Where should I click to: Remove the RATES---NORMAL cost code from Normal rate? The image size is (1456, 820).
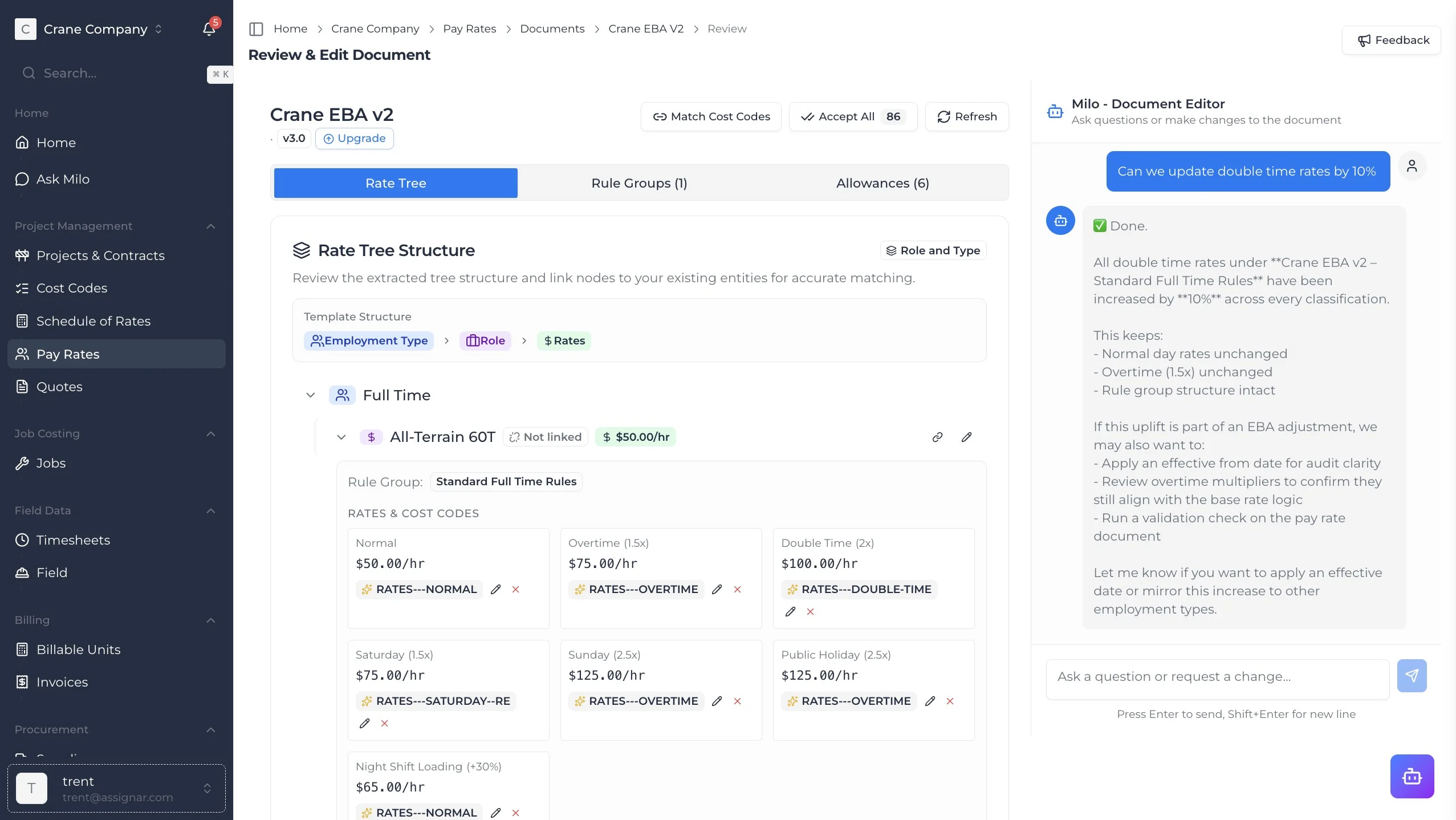click(x=515, y=590)
